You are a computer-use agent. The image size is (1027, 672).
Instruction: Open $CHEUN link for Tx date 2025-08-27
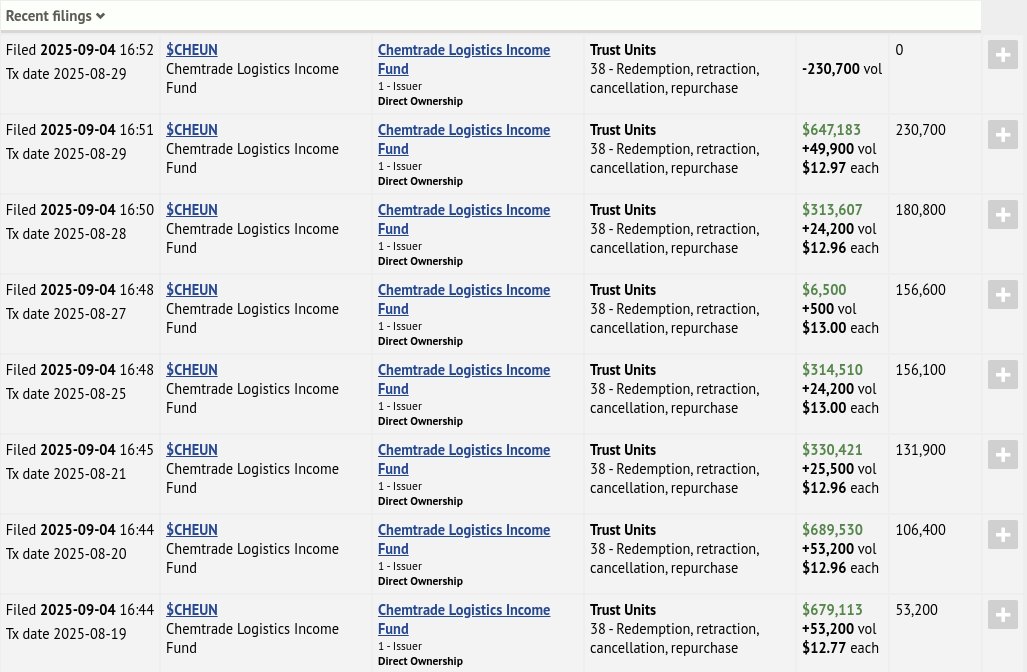pos(191,289)
